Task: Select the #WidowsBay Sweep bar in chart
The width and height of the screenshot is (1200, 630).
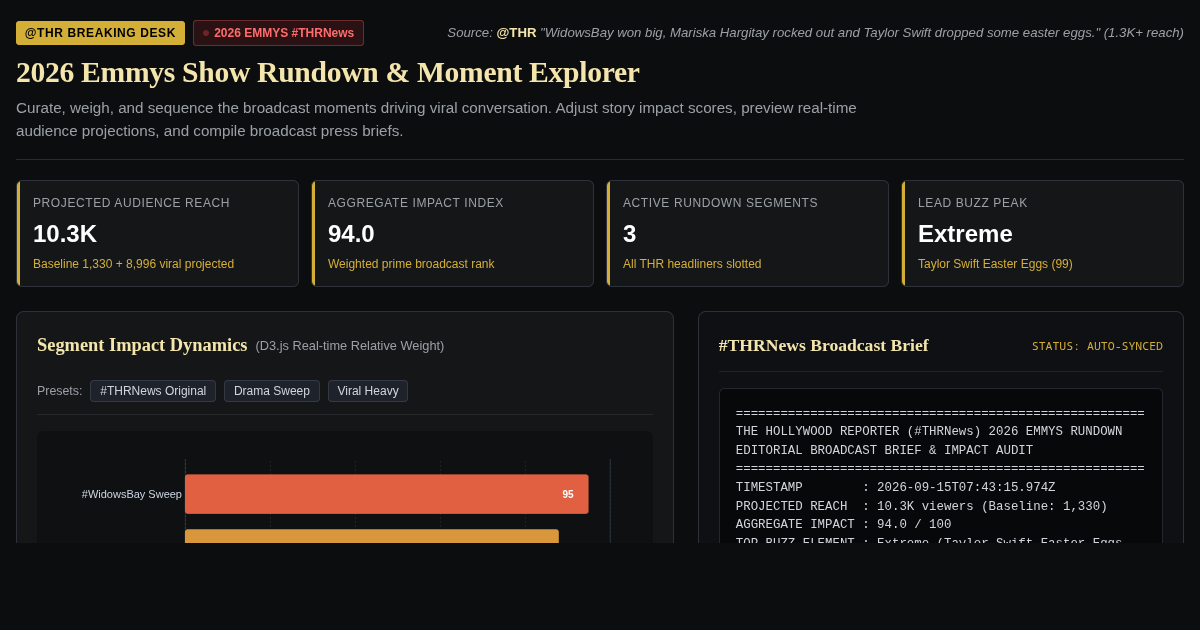Action: click(x=387, y=494)
